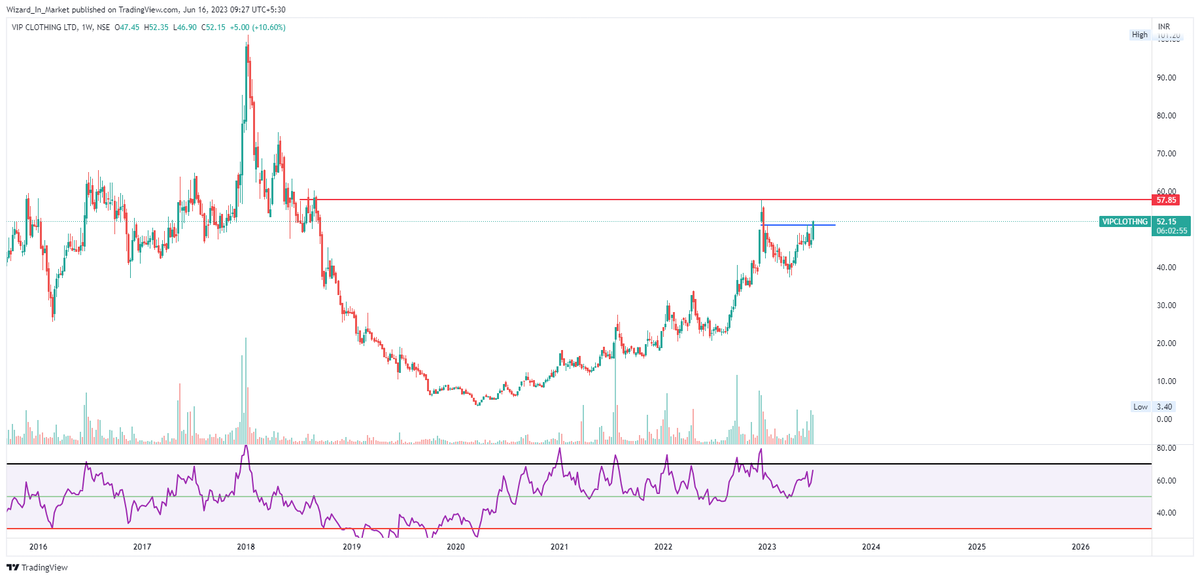This screenshot has height=579, width=1200.
Task: Click the 10.00 price axis label
Action: coord(1165,381)
